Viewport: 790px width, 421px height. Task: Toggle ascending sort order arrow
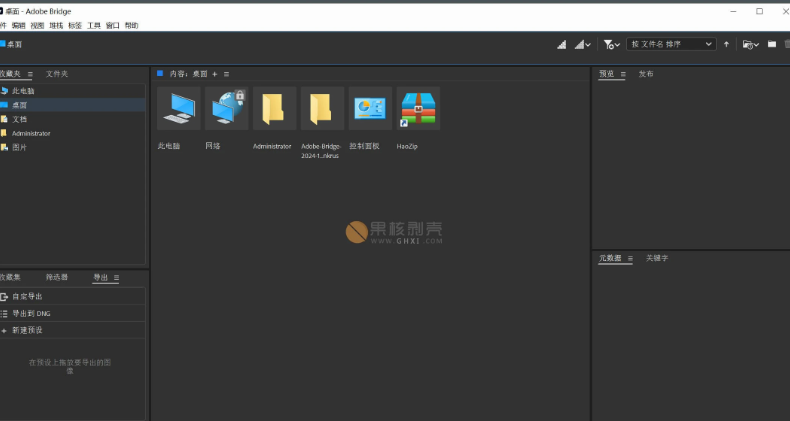click(x=726, y=44)
